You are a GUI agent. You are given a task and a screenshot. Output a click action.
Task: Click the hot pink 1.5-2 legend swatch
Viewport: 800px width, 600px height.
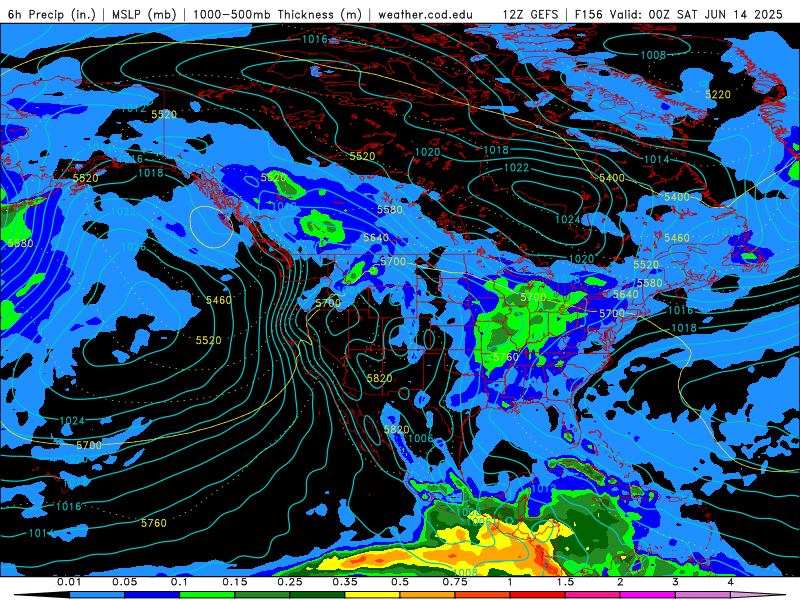pyautogui.click(x=593, y=595)
